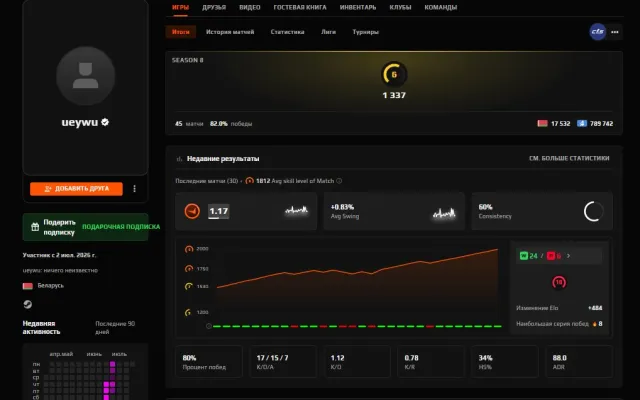
Task: Click the 0.78 K/R stat
Action: pyautogui.click(x=431, y=362)
